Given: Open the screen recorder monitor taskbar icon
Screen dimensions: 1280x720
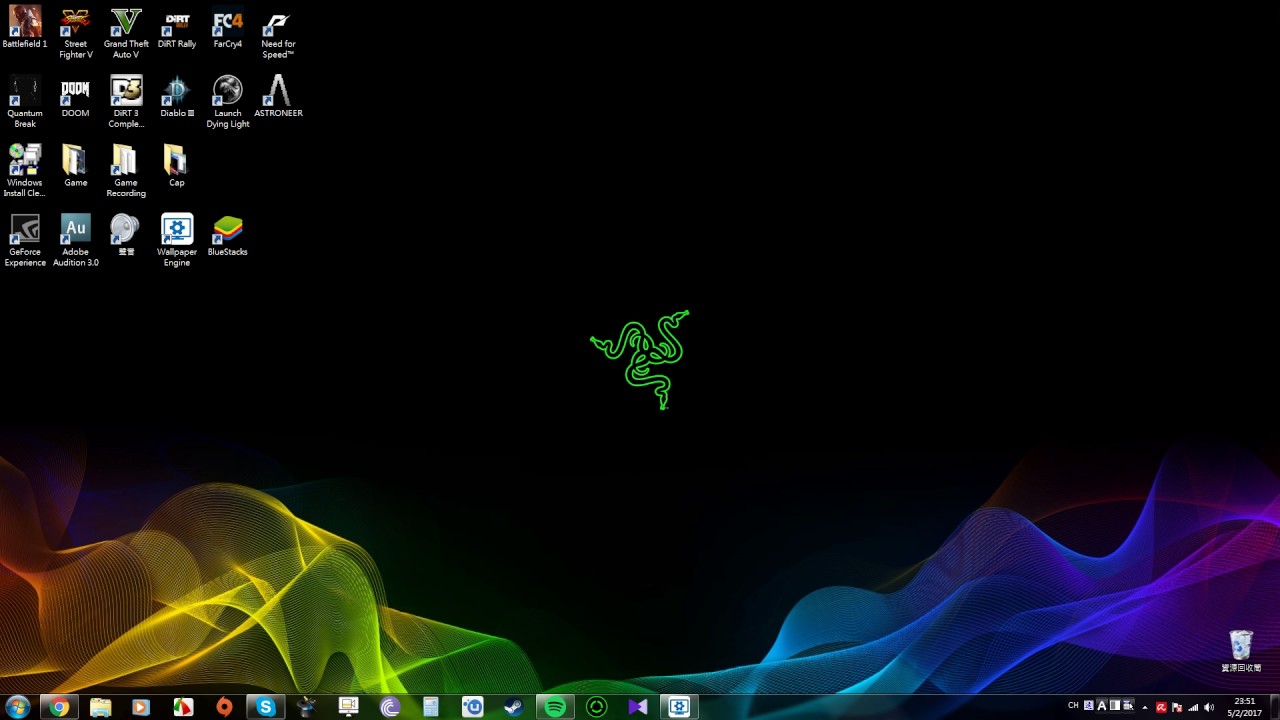Looking at the screenshot, I should [x=348, y=707].
